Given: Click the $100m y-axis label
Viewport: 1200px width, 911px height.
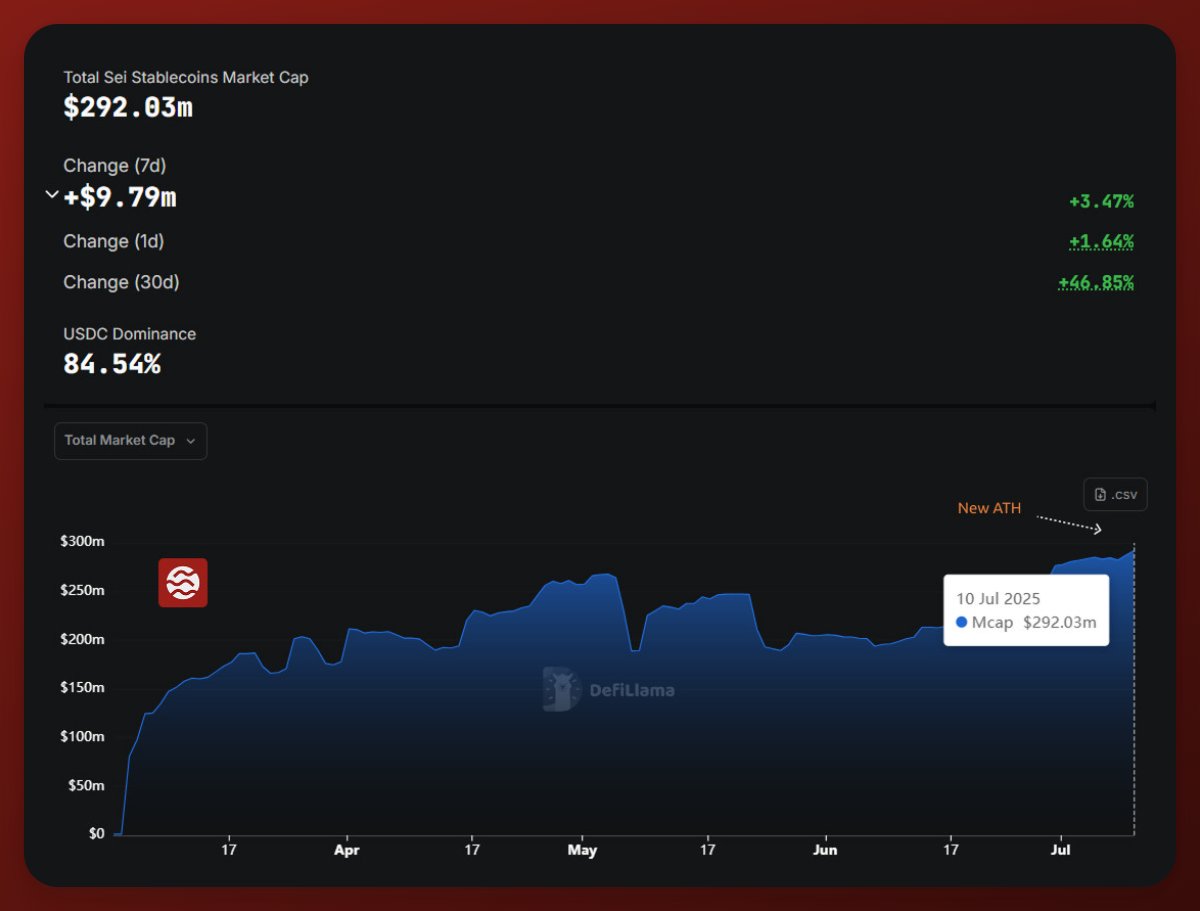Looking at the screenshot, I should [84, 736].
